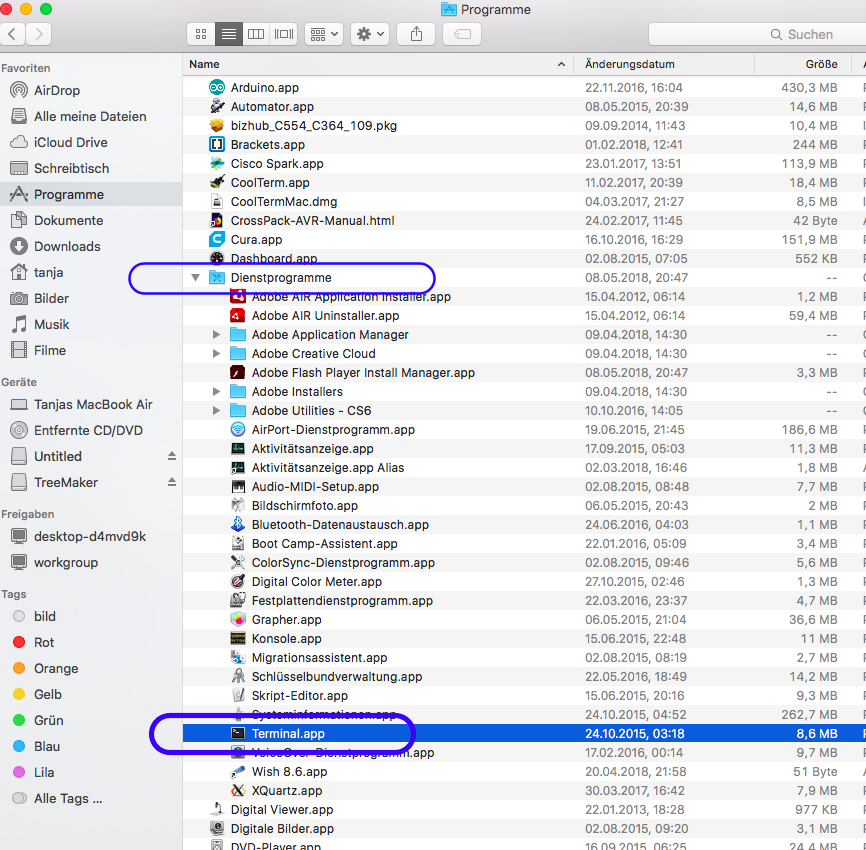Click the share button in toolbar

[x=416, y=34]
